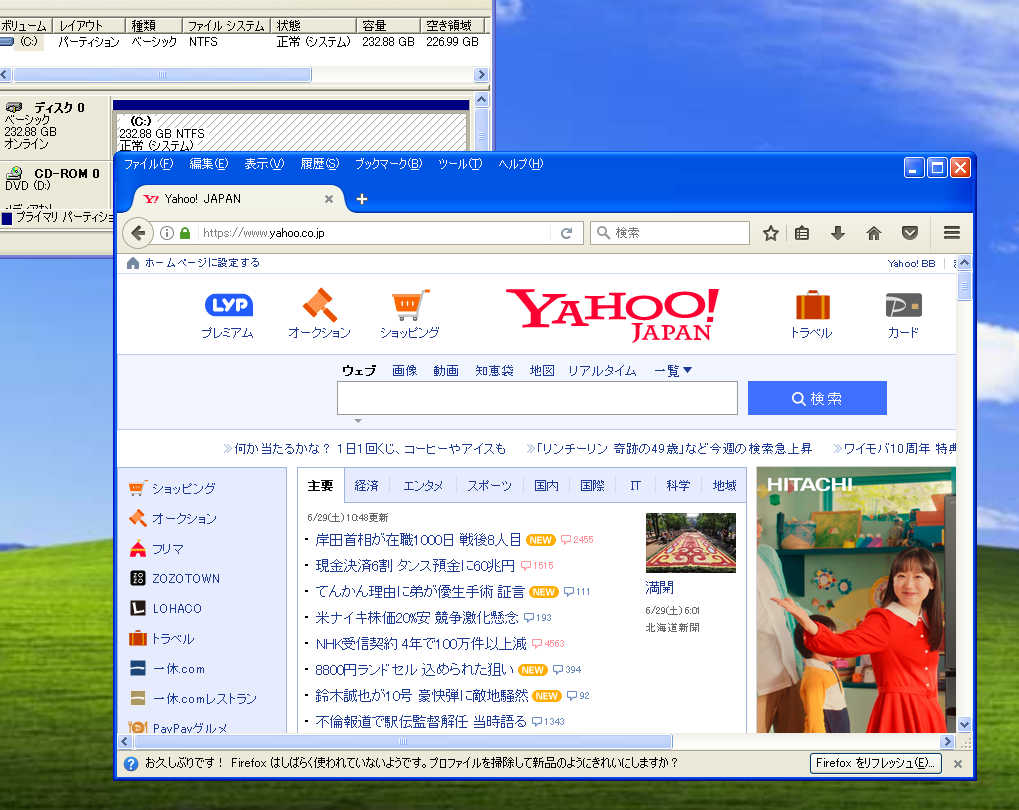This screenshot has height=810, width=1019.
Task: Focus the Yahoo web search box
Action: (x=537, y=398)
